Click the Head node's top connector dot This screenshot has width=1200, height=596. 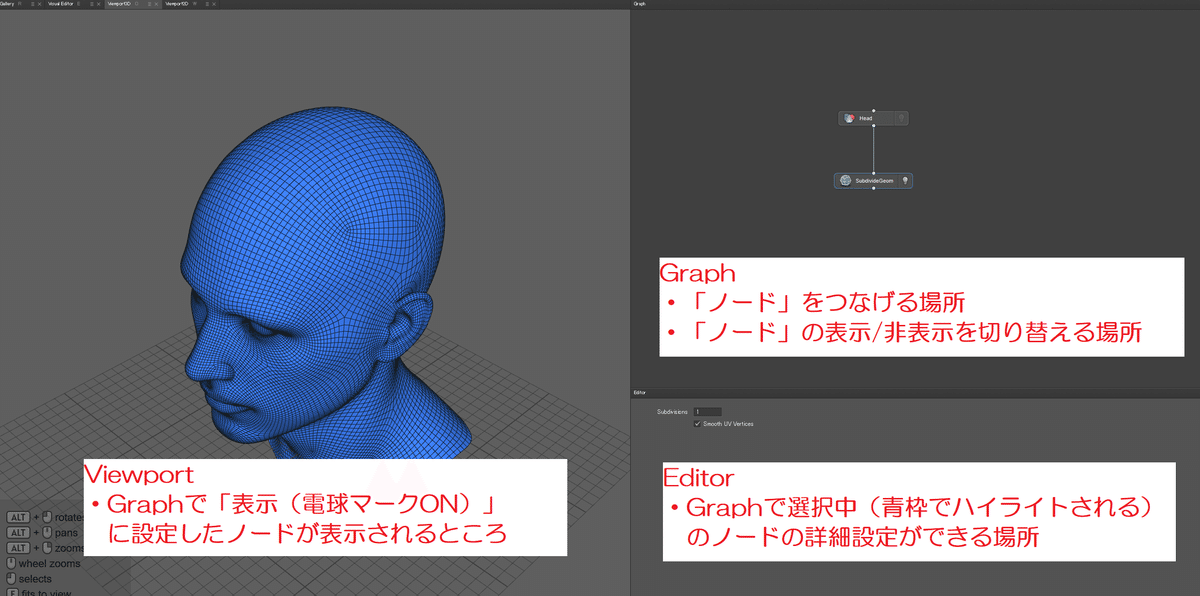click(873, 109)
